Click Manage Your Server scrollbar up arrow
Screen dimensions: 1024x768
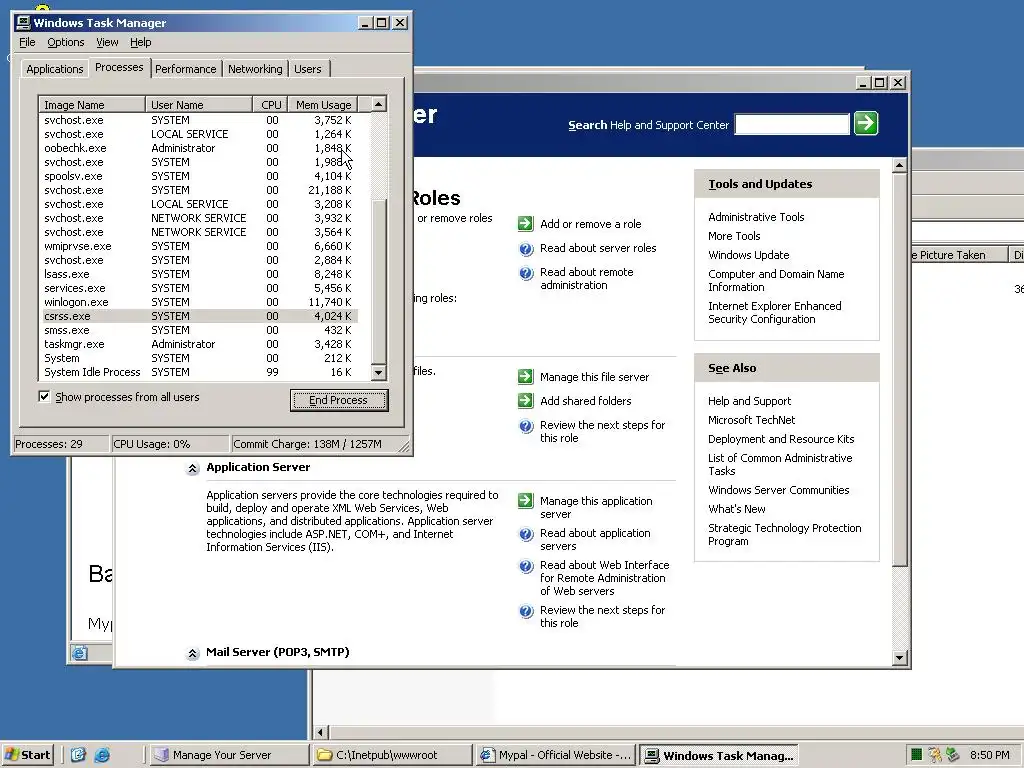899,166
